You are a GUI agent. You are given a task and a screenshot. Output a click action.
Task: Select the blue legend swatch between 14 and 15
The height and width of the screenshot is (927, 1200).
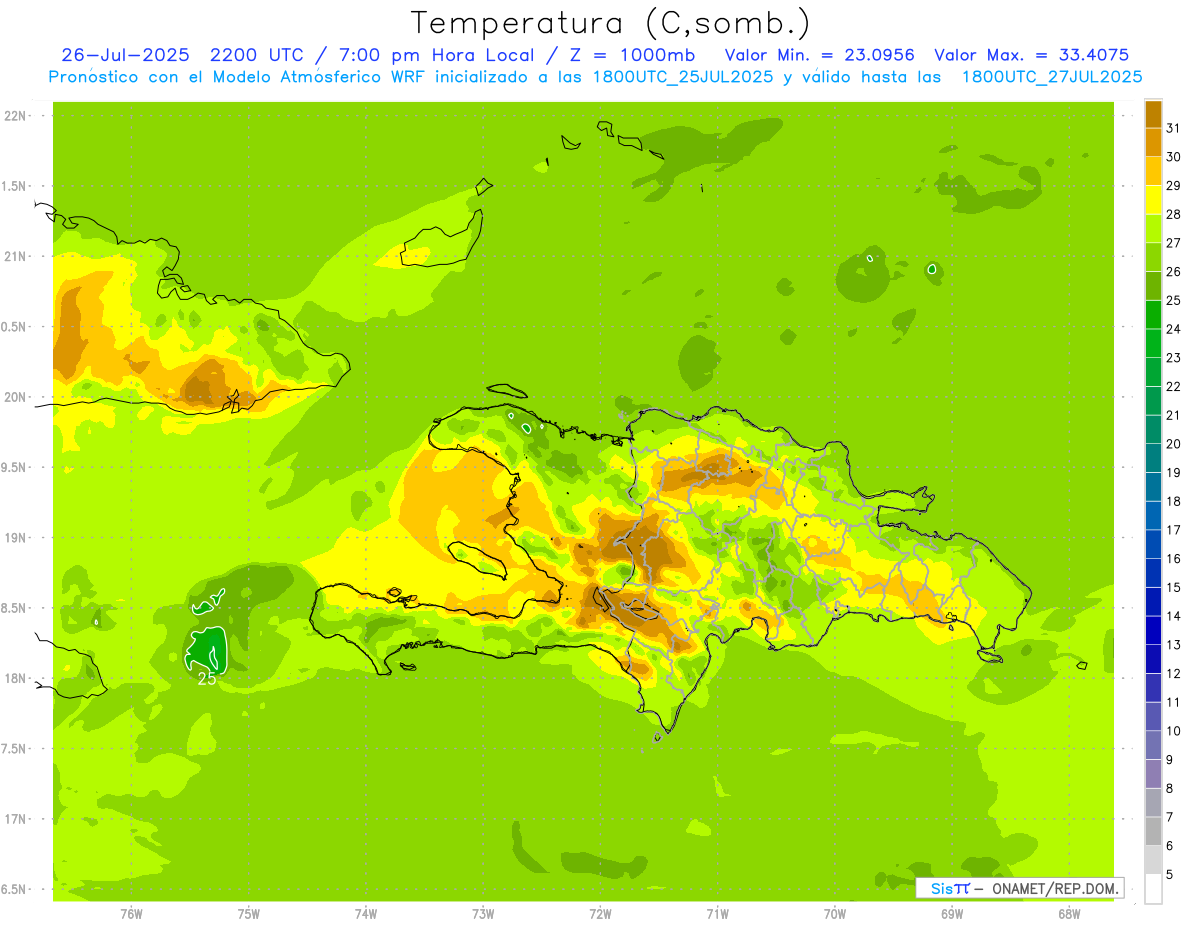1153,602
